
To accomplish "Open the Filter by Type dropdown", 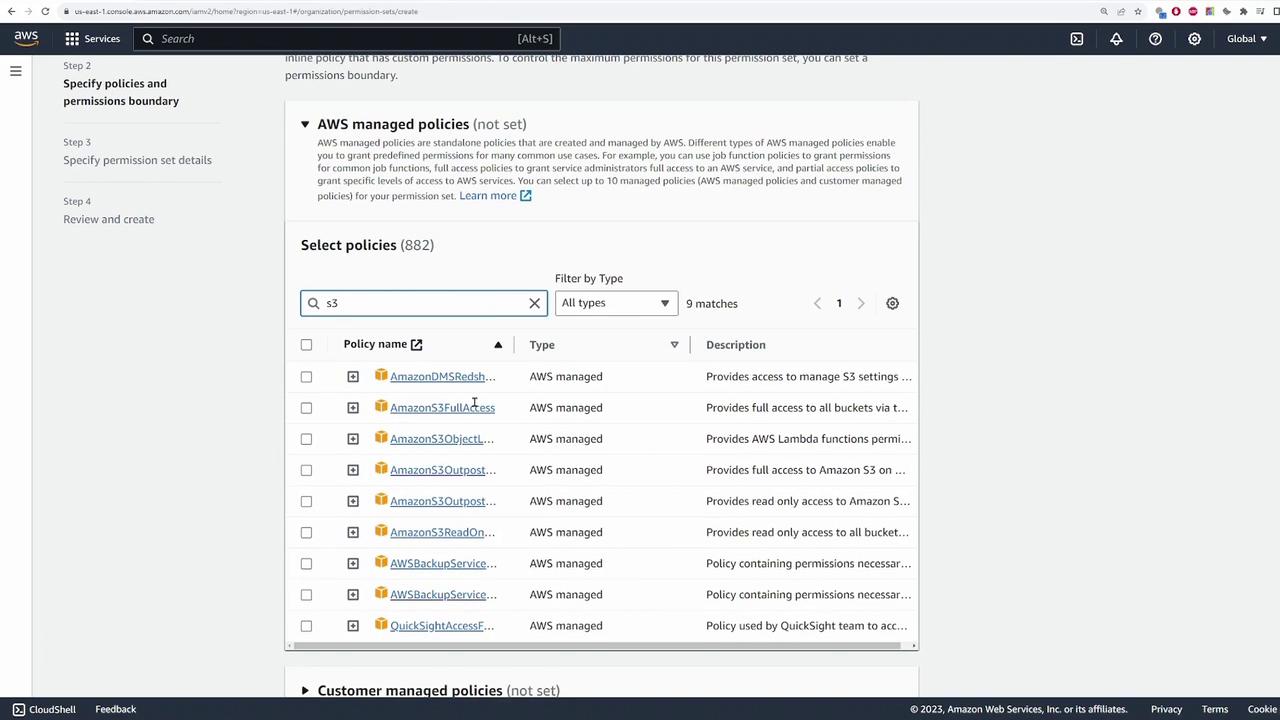I will pyautogui.click(x=616, y=303).
